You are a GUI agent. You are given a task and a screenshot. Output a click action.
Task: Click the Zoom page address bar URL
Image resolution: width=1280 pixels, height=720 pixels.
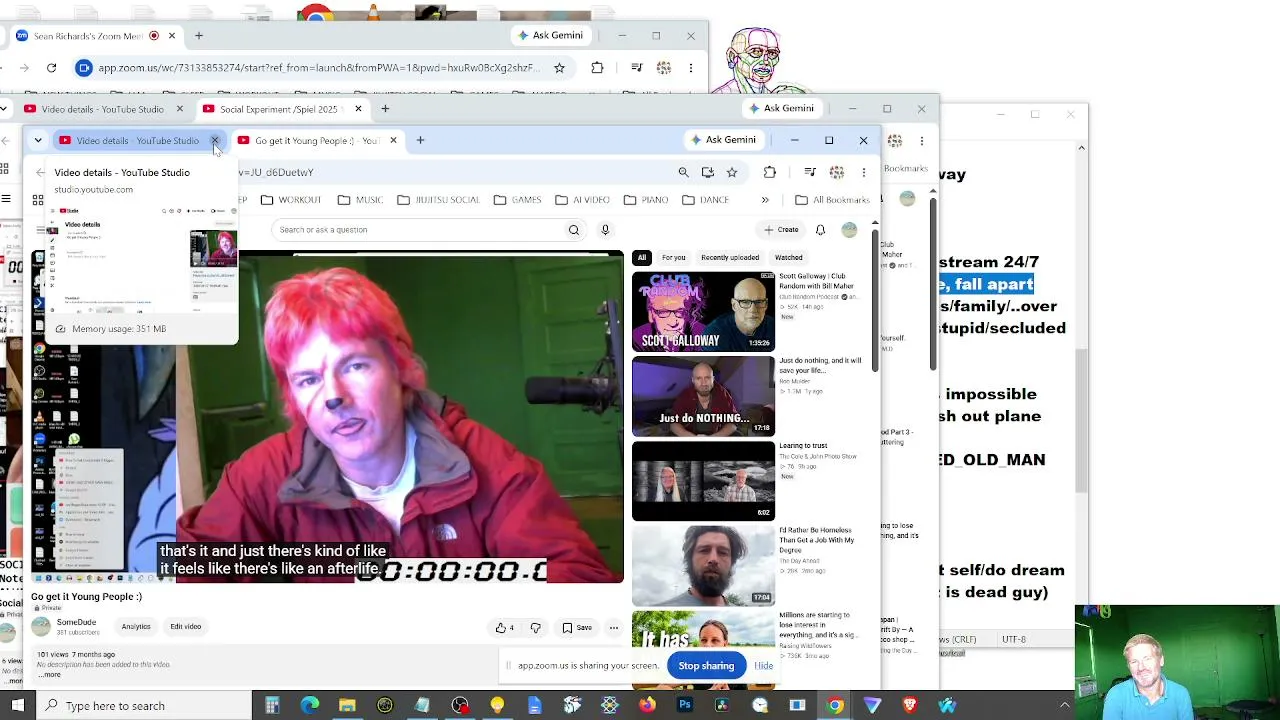(319, 68)
